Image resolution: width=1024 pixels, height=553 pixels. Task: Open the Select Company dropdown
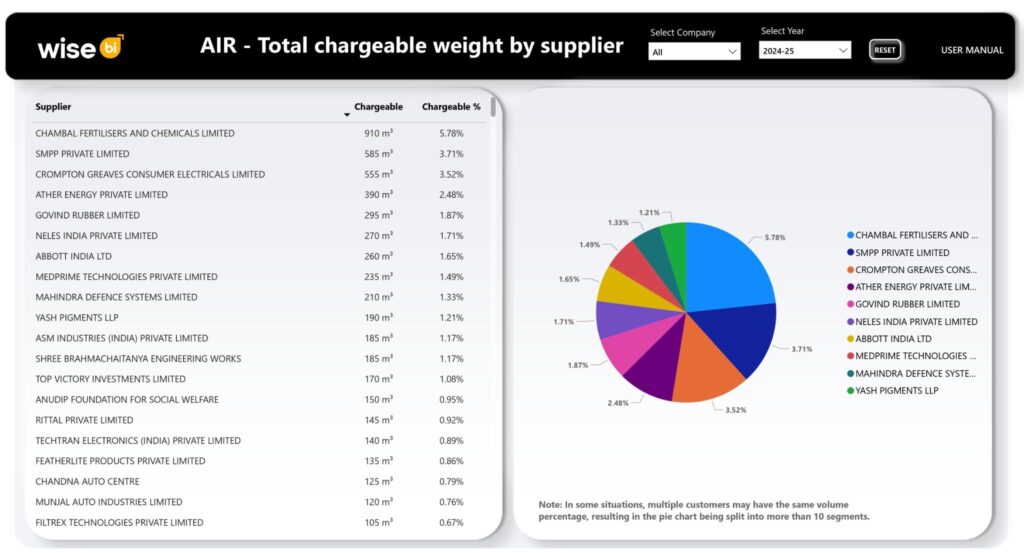point(694,51)
